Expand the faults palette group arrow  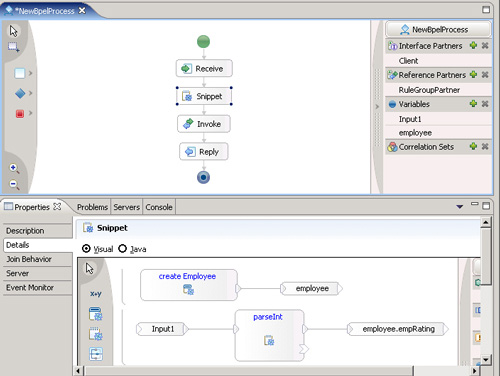pyautogui.click(x=30, y=113)
